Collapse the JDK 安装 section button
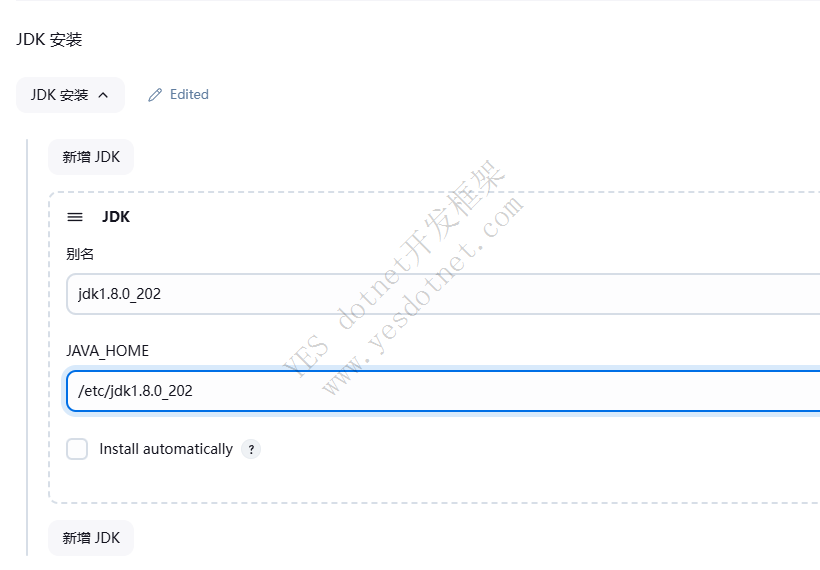 [70, 95]
